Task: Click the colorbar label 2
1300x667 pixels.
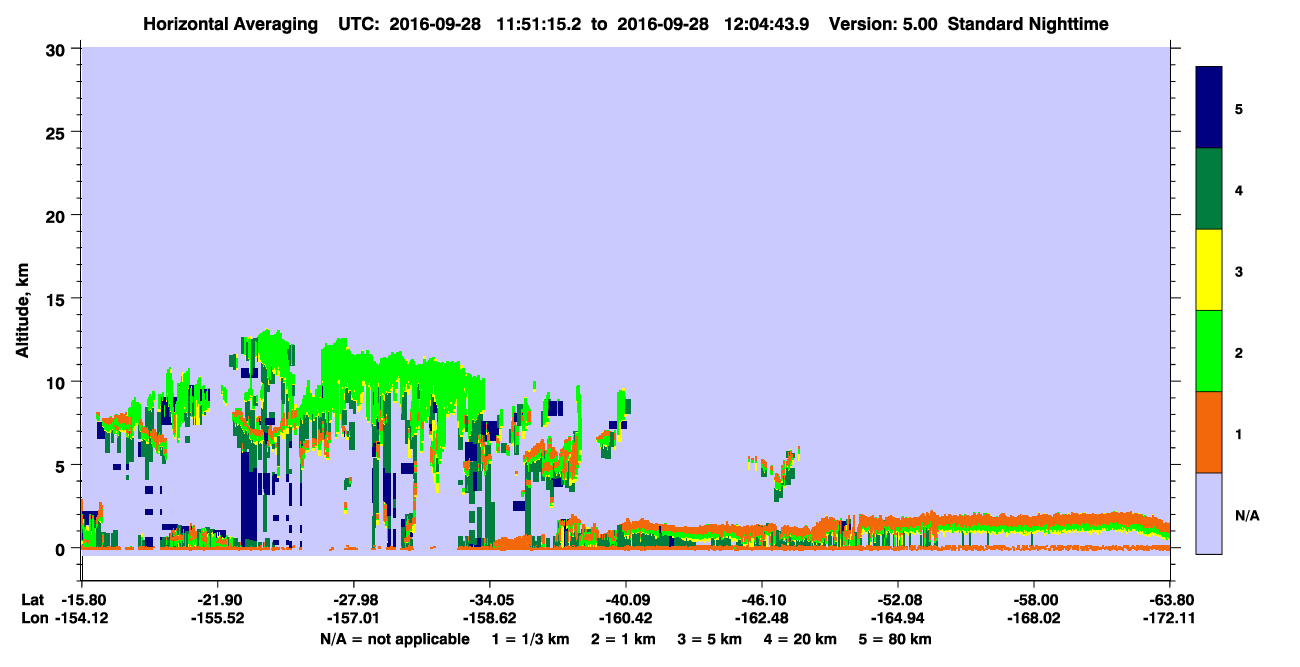Action: (1239, 353)
